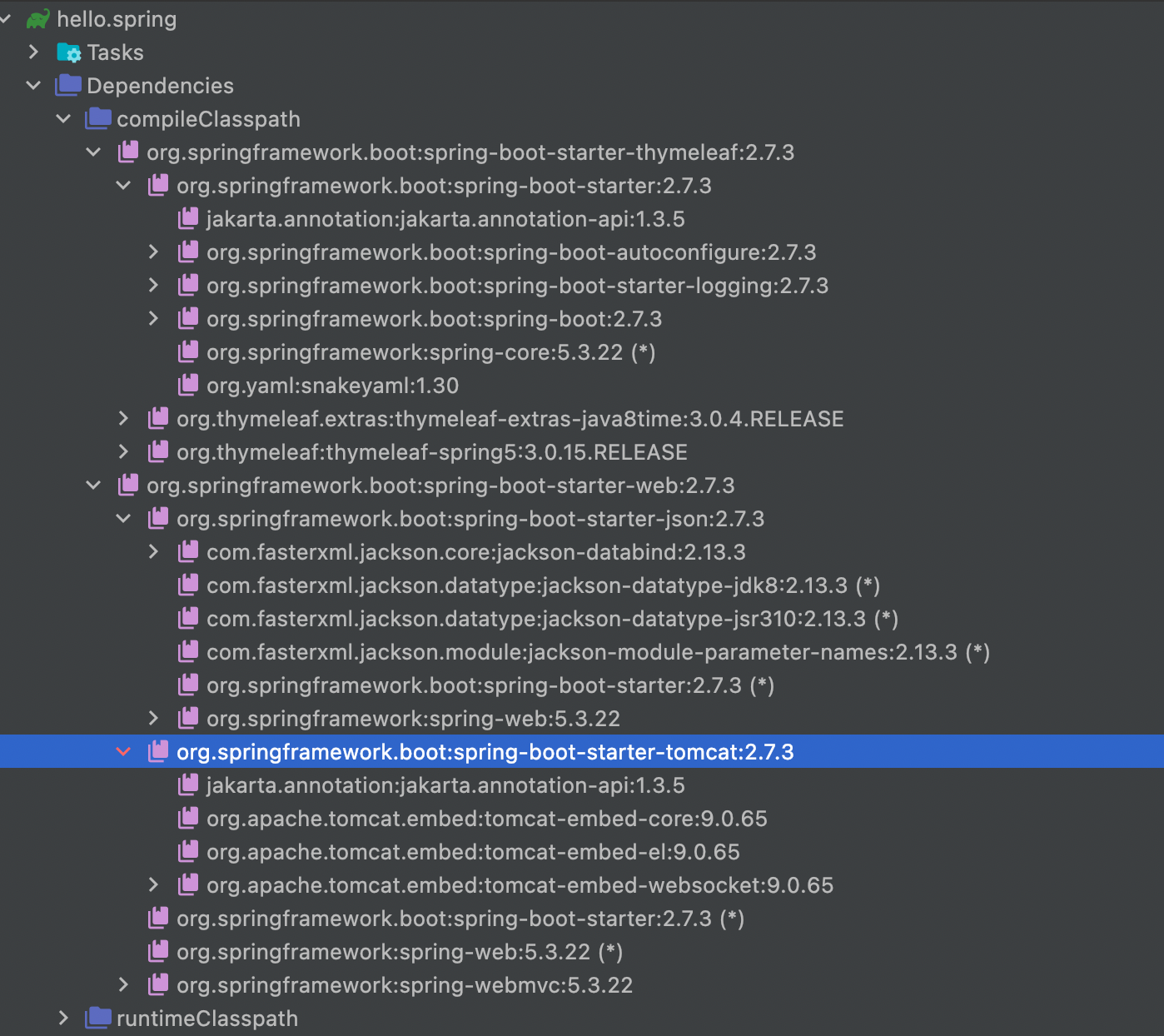Click library icon of tomcat-embed-el:9.0.65

coord(188,851)
